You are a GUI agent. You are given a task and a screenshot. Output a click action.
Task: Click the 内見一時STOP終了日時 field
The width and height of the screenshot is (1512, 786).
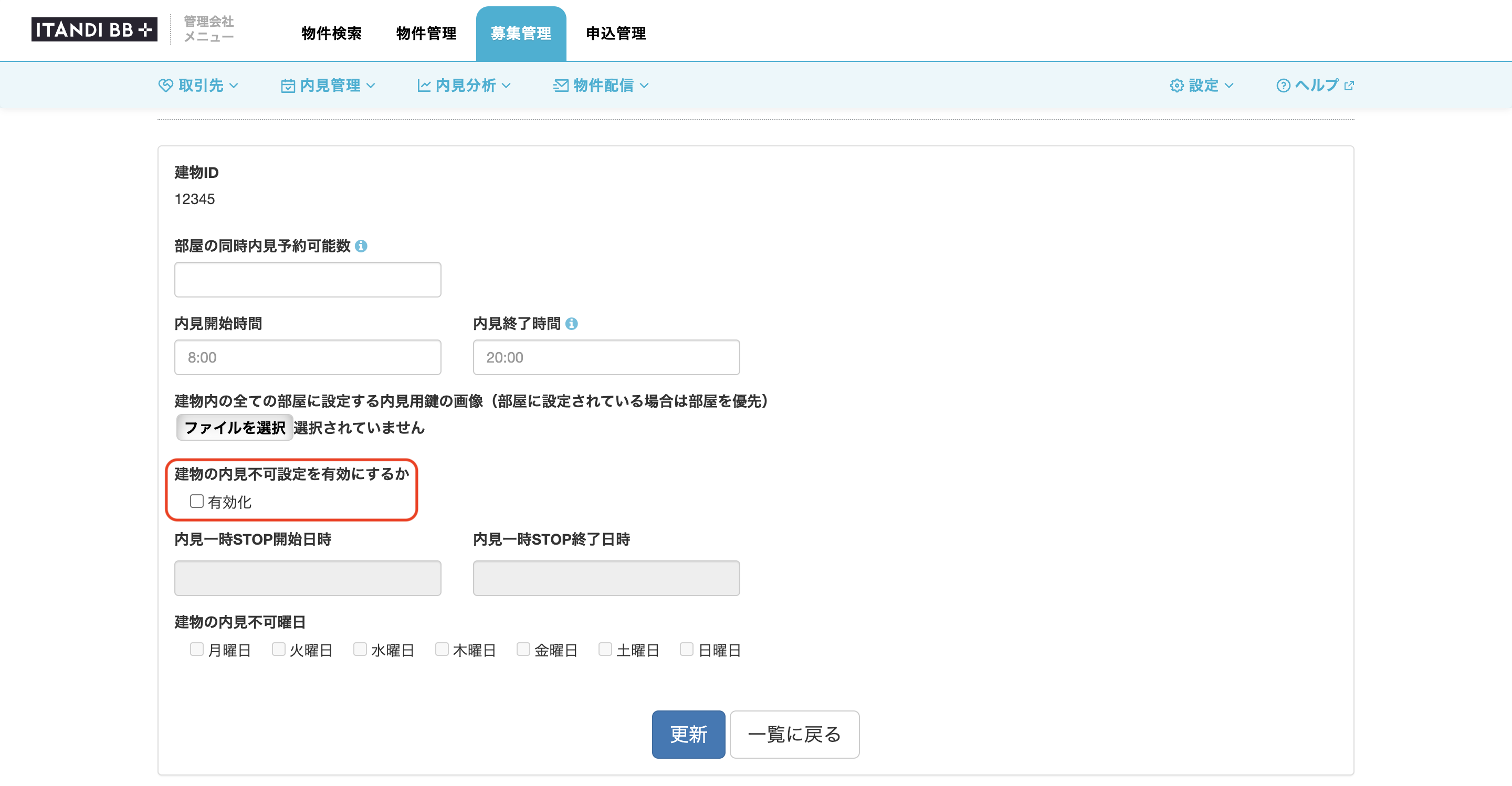(x=606, y=578)
